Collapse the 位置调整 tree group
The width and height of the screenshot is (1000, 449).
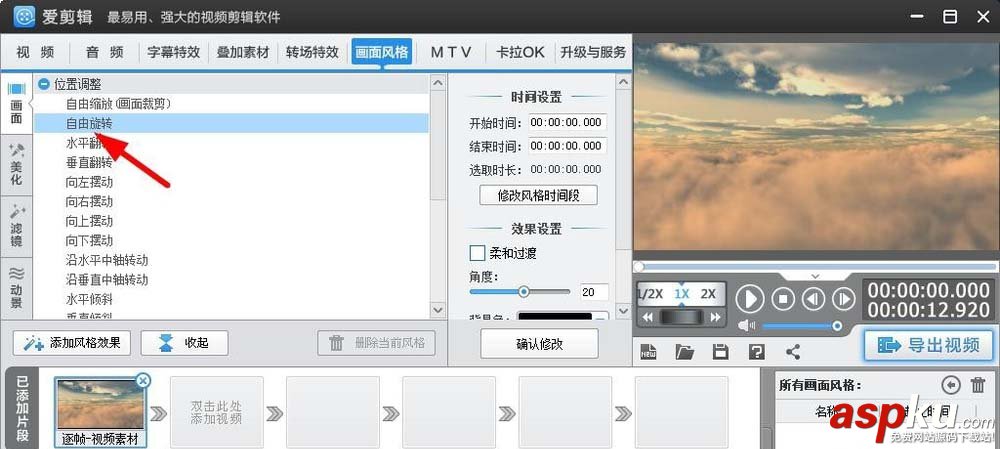(x=44, y=84)
